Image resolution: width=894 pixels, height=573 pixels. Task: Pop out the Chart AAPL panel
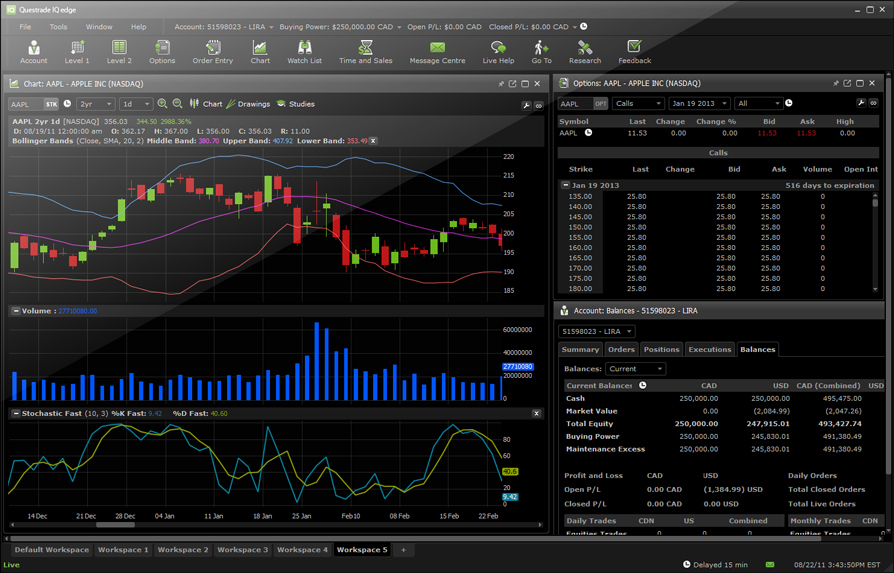(513, 84)
